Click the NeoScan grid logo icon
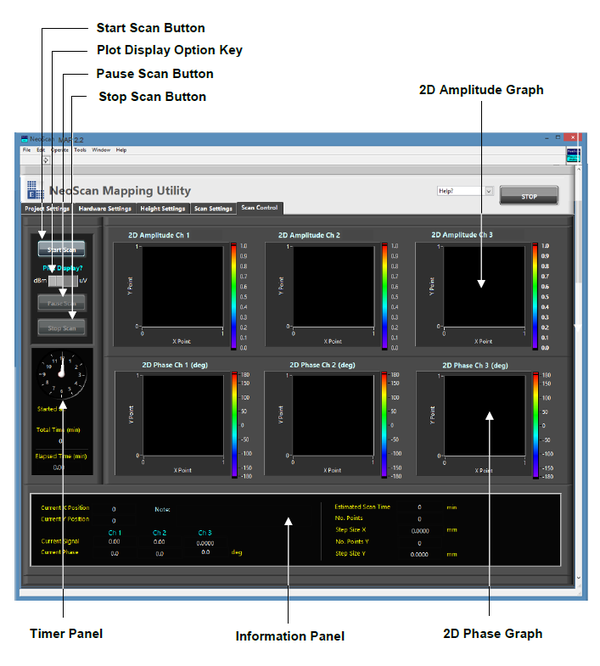This screenshot has width=600, height=666. 35,189
